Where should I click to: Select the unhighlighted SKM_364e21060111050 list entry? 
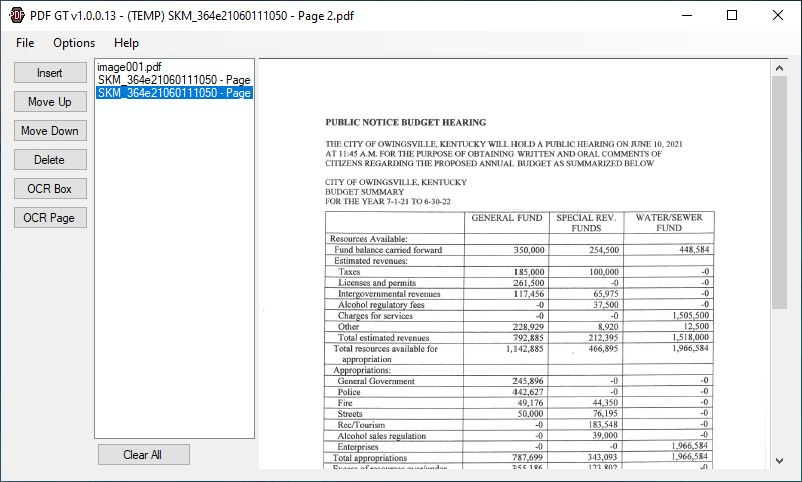point(174,80)
